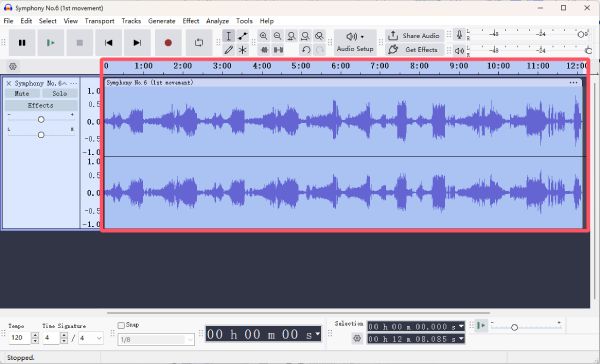
Task: Start recording with the red Record button
Action: tap(168, 42)
